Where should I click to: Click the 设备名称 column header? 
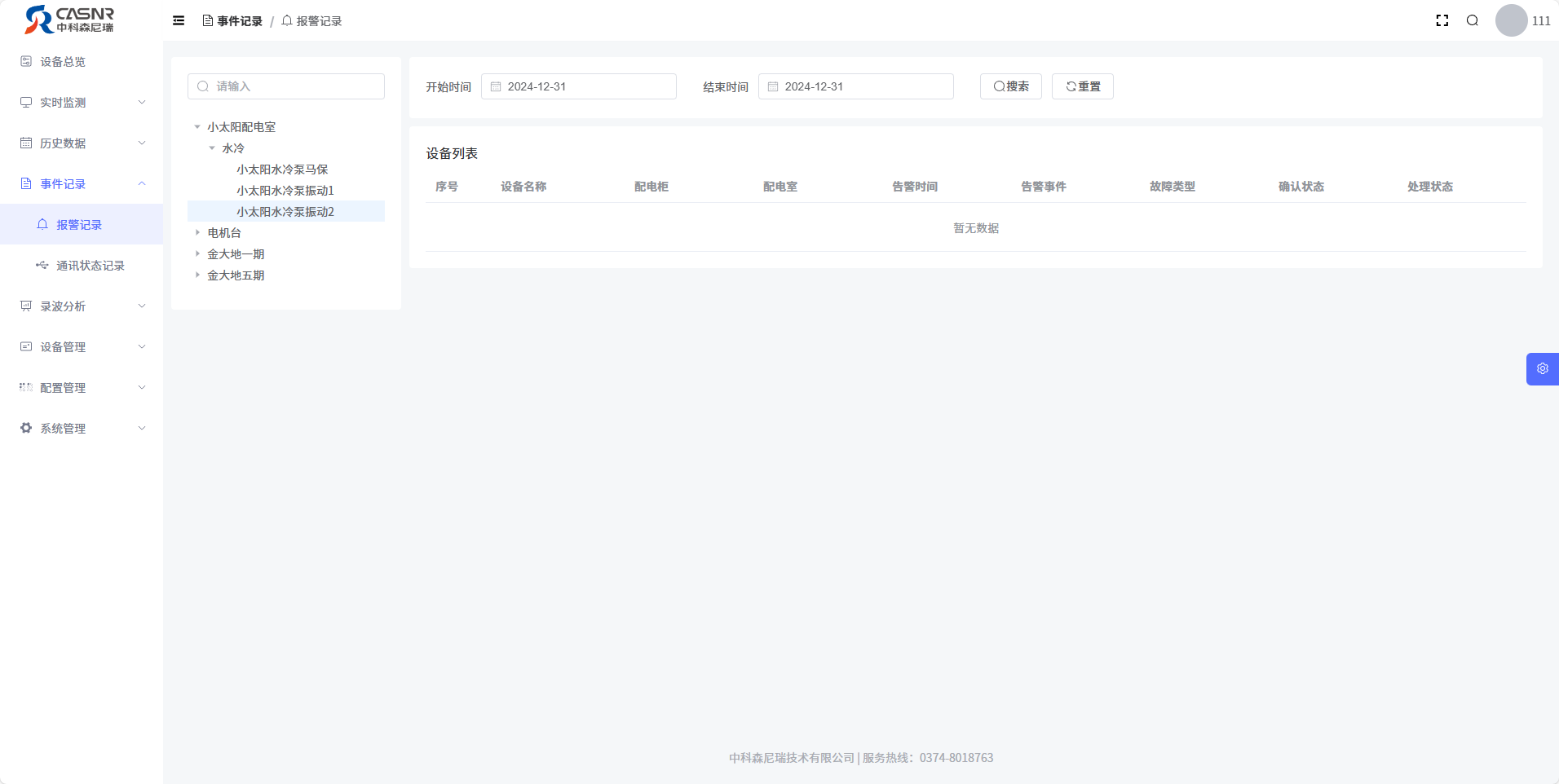pos(523,187)
